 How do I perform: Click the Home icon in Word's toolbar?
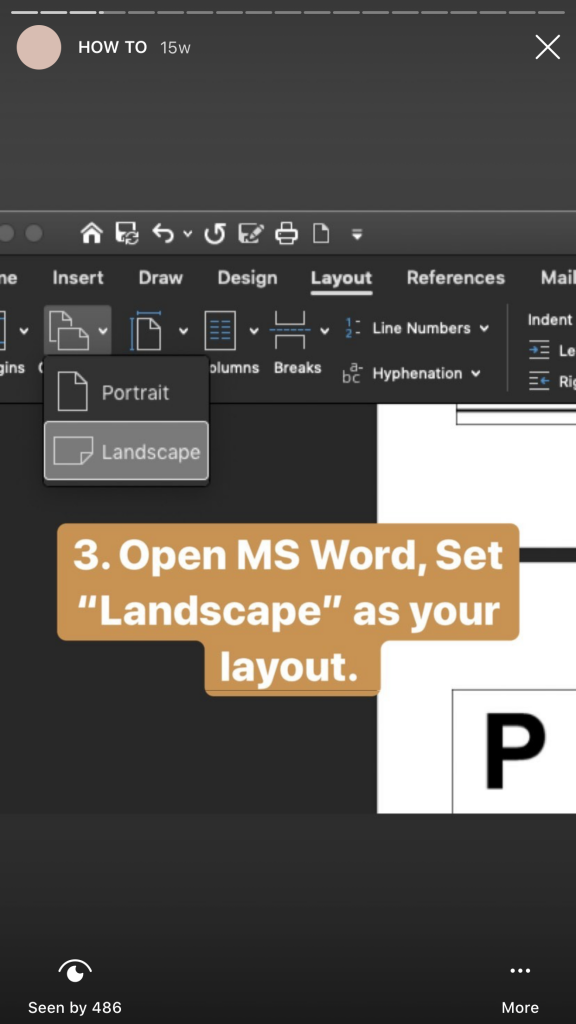pyautogui.click(x=91, y=233)
